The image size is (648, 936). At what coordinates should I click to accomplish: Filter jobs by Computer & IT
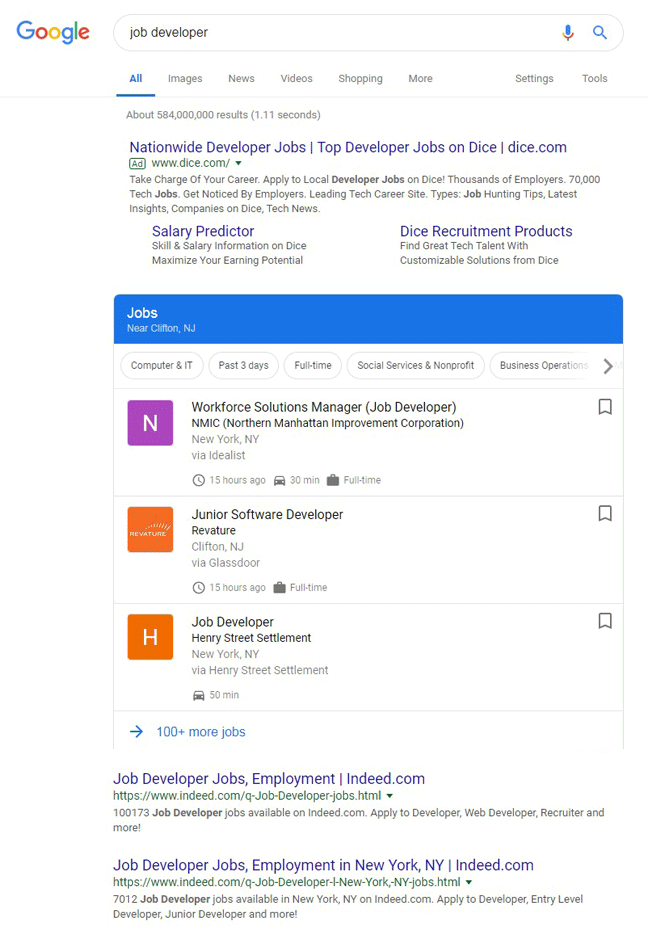[162, 365]
